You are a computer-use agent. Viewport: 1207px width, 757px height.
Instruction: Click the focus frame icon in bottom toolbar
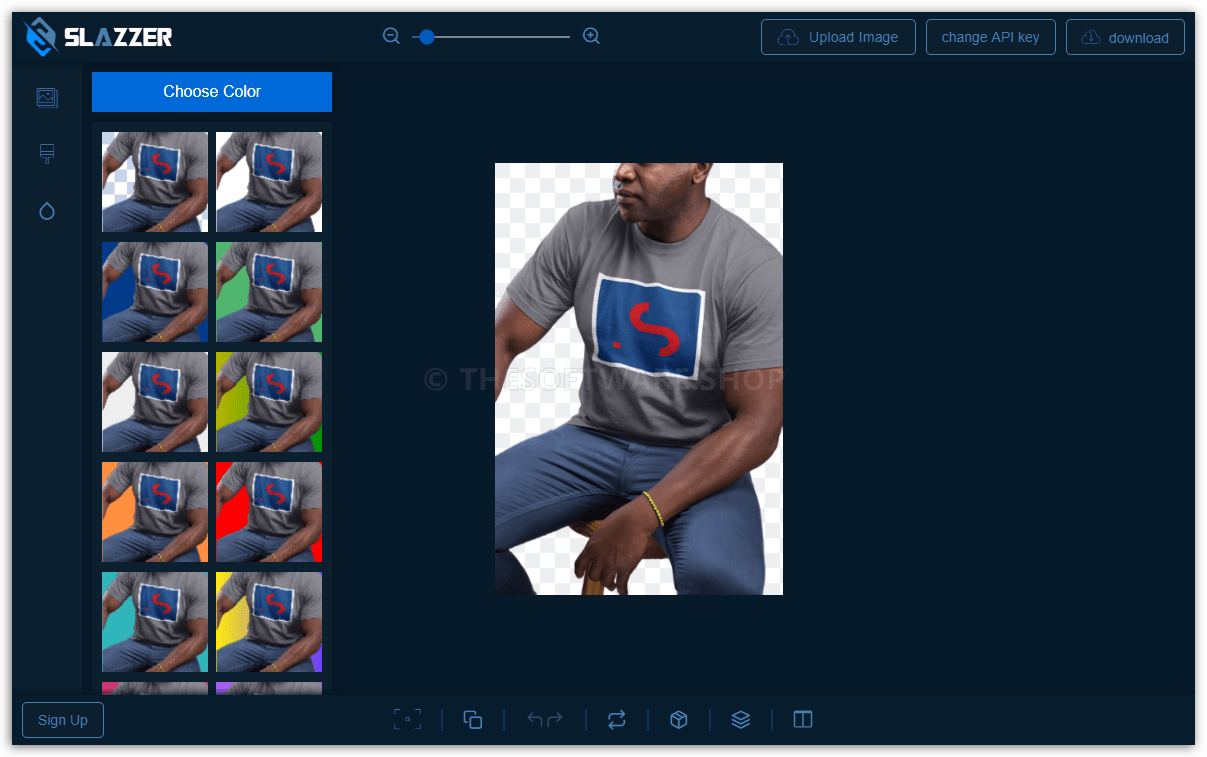(407, 719)
